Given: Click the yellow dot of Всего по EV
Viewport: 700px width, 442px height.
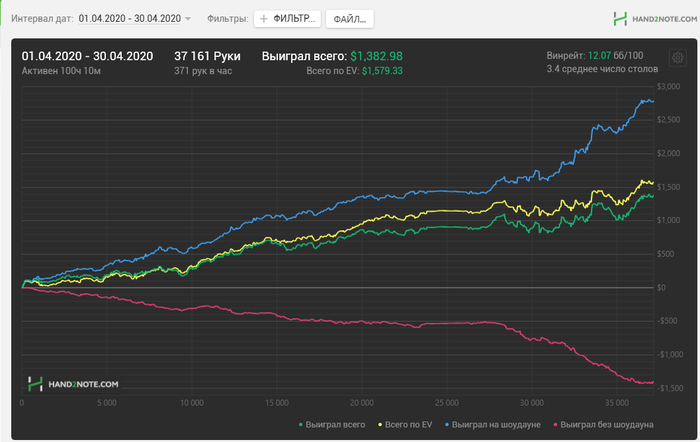Looking at the screenshot, I should pos(380,425).
